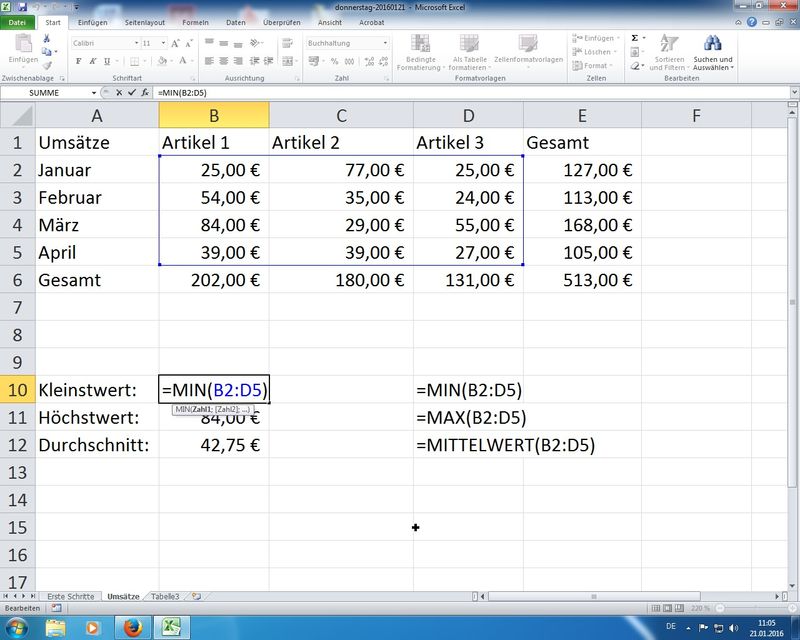Click the Save icon in quick access toolbar
Image resolution: width=800 pixels, height=640 pixels.
tap(23, 6)
